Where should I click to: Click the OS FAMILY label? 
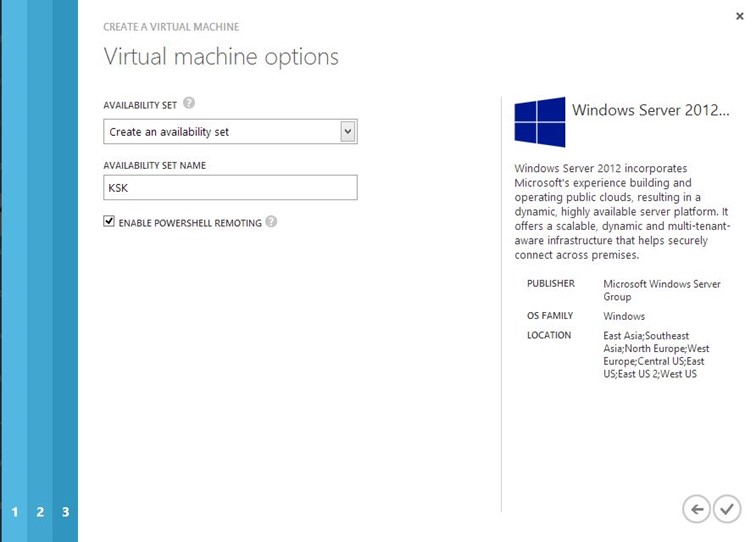(x=550, y=316)
